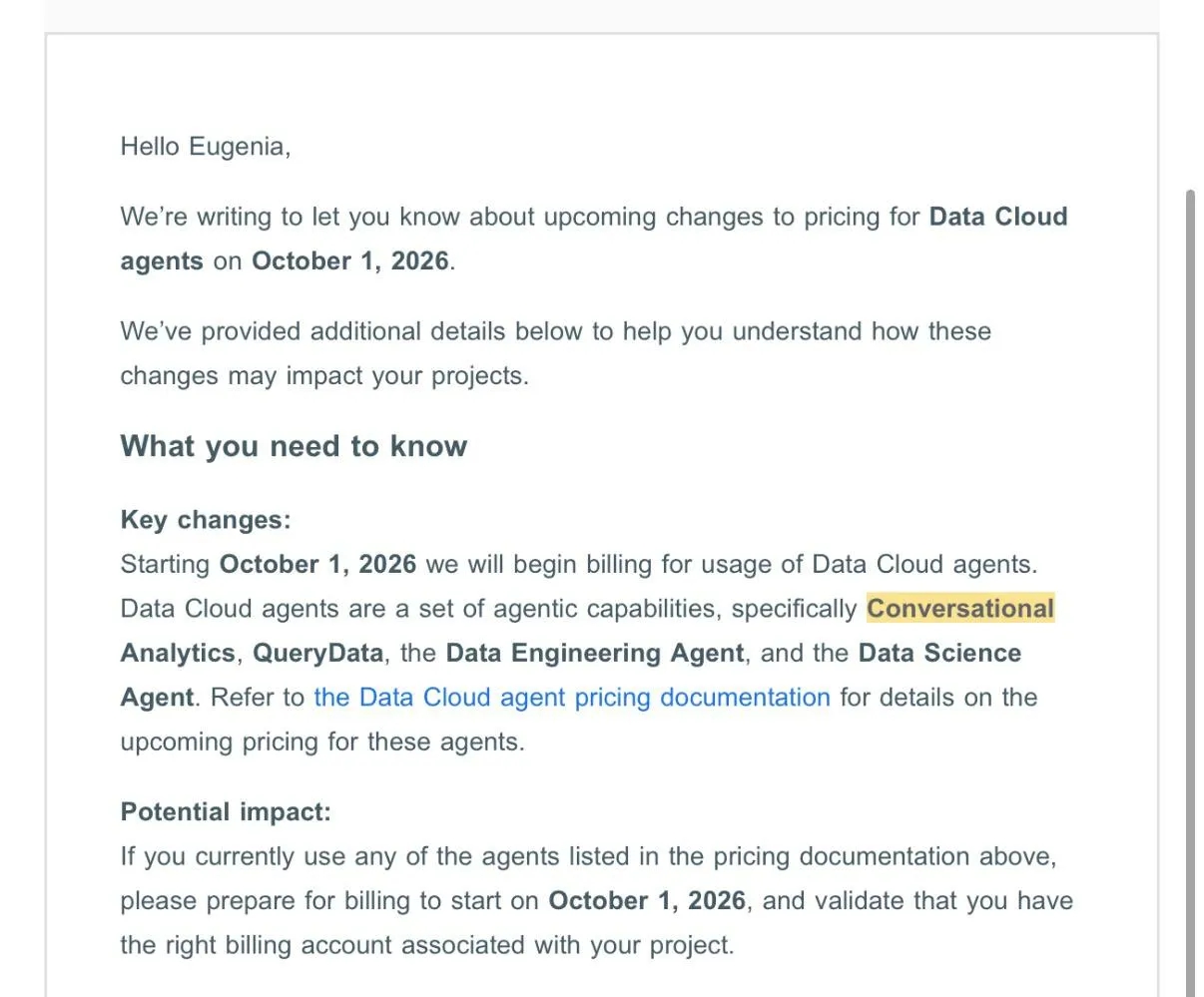The image size is (1204, 997).
Task: Open the Data Cloud agent pricing documentation link
Action: point(572,698)
